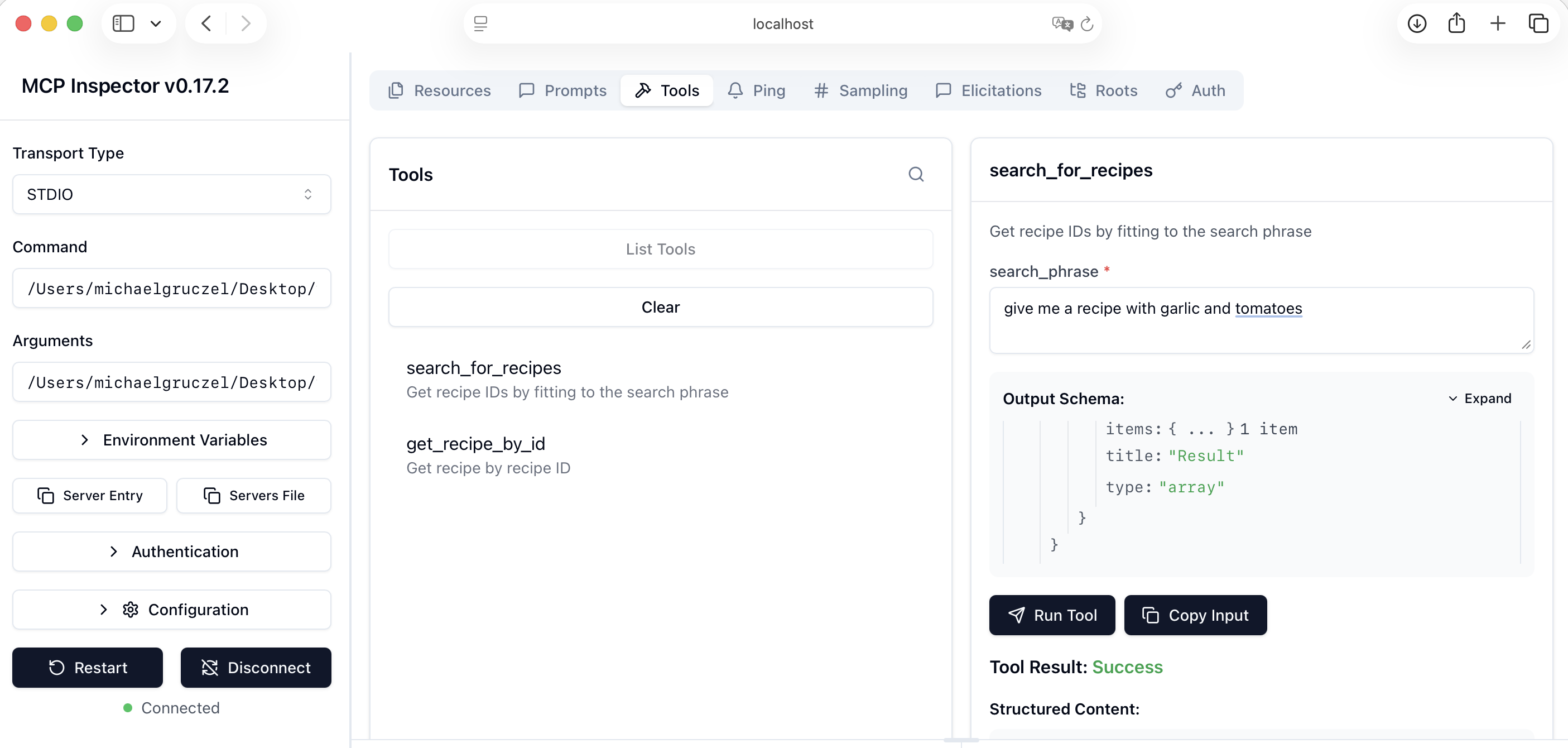1568x748 pixels.
Task: Click the Safari sidebar toggle icon
Action: 123,24
